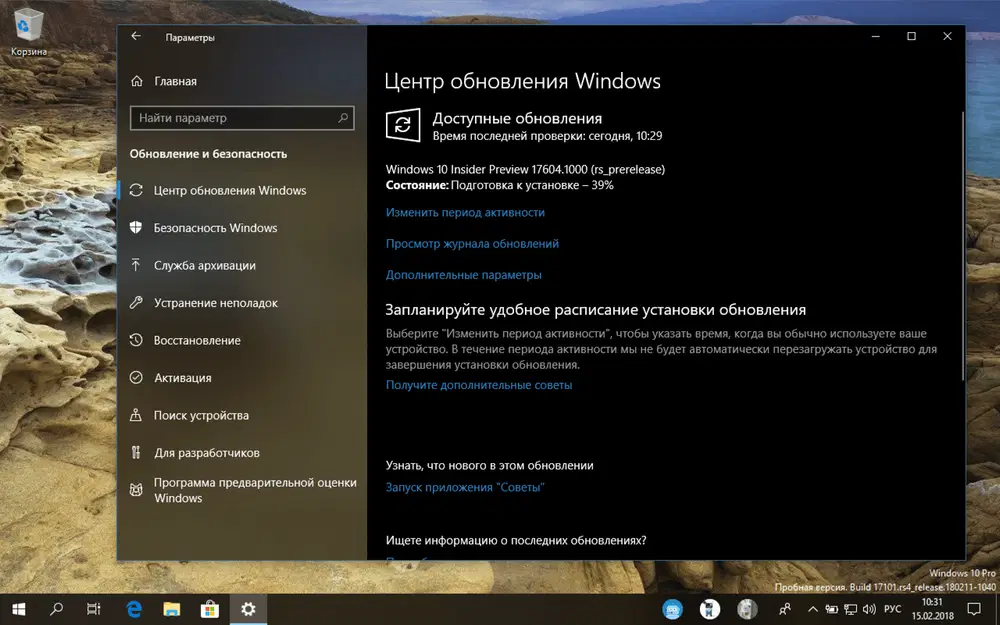Click the sync icon next to Центр обновления
This screenshot has height=625, width=1000.
[136, 190]
